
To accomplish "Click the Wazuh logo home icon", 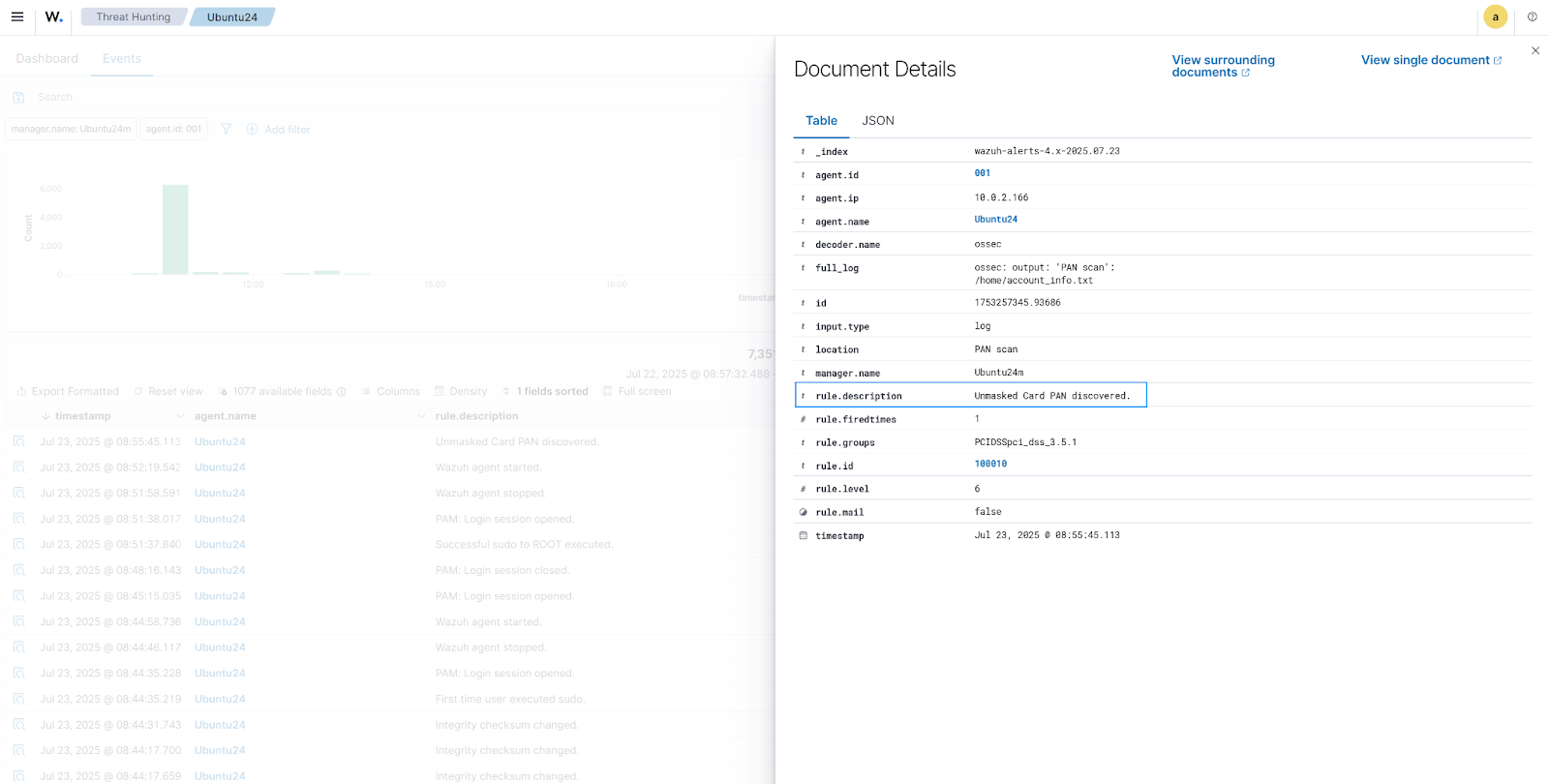I will [x=54, y=16].
